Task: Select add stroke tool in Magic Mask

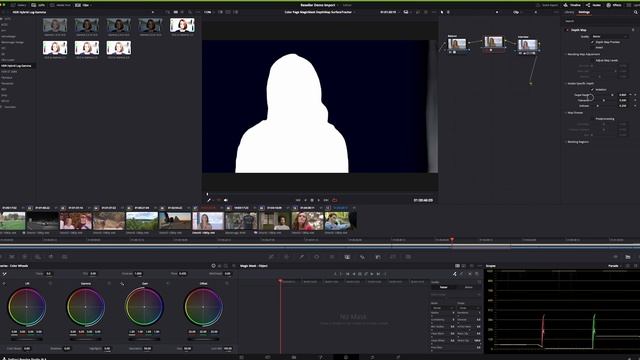Action: point(454,274)
